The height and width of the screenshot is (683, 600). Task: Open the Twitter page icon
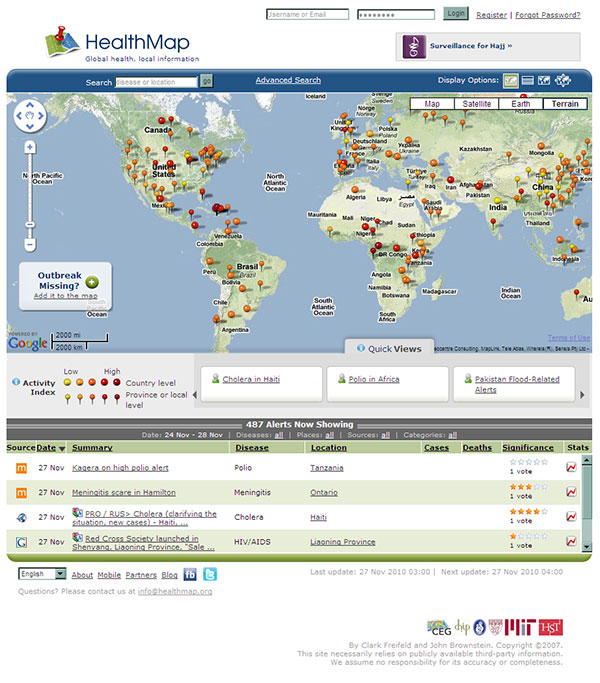[210, 575]
